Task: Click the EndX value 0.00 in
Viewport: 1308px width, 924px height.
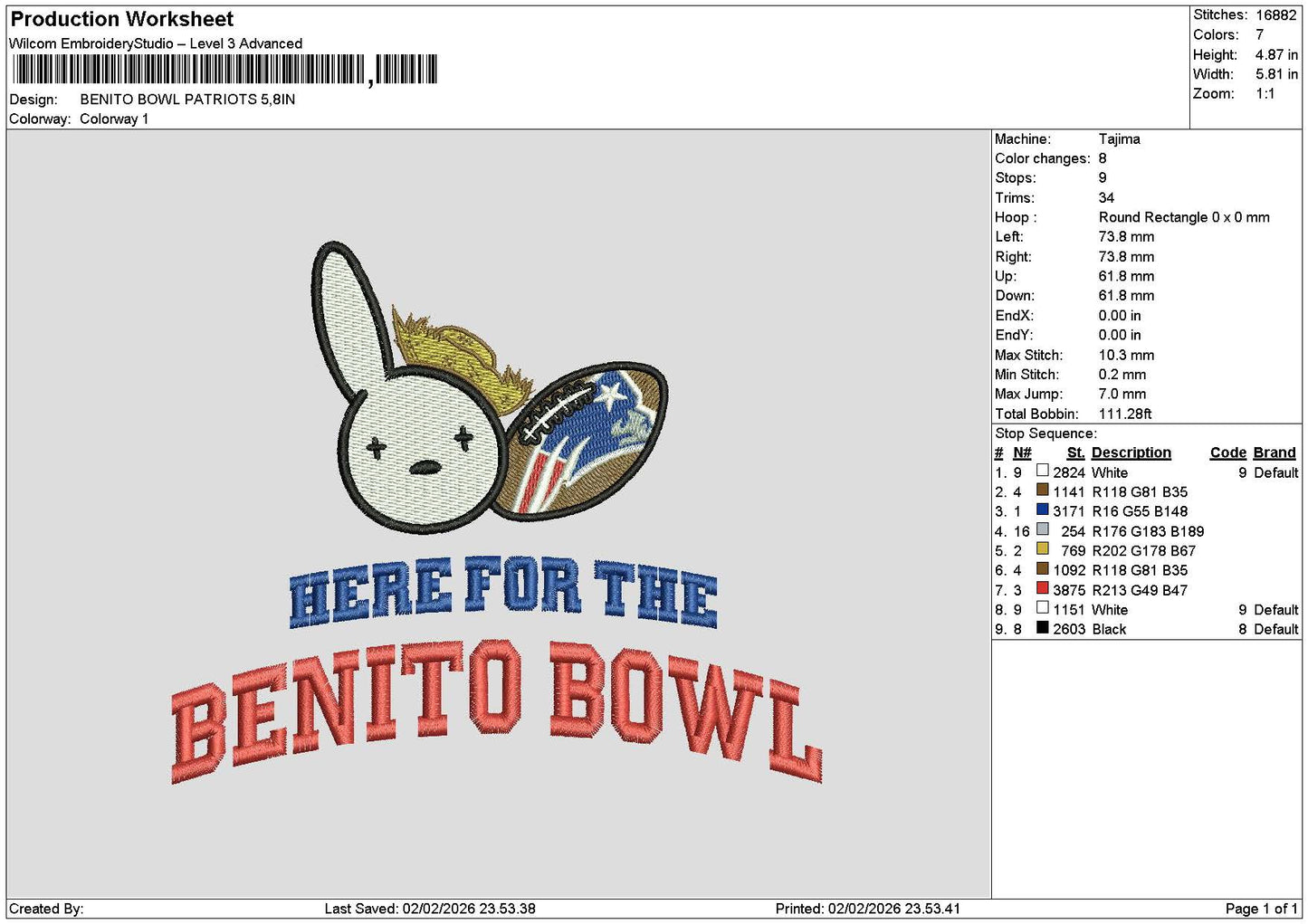Action: (x=1120, y=316)
